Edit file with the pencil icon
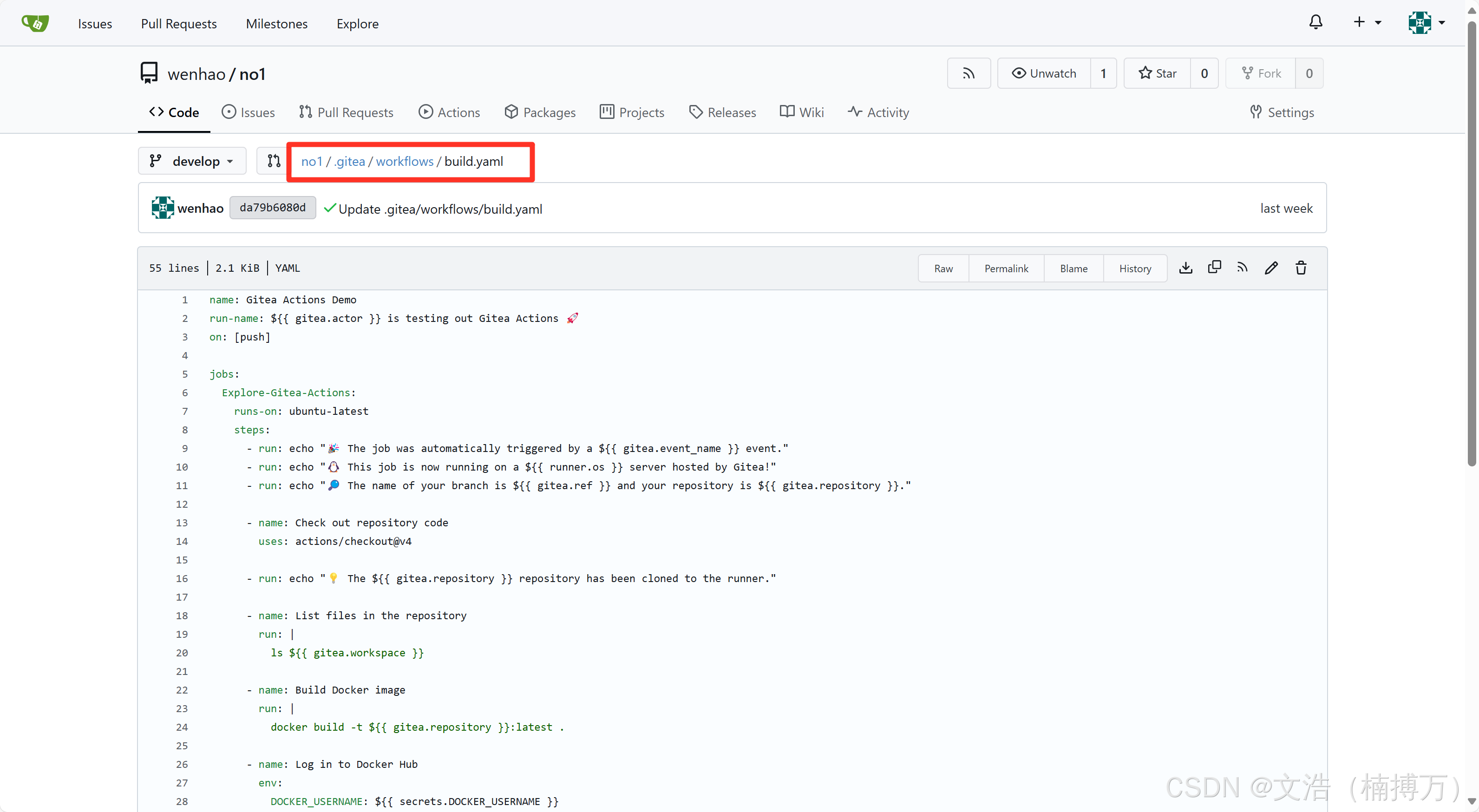 tap(1271, 268)
